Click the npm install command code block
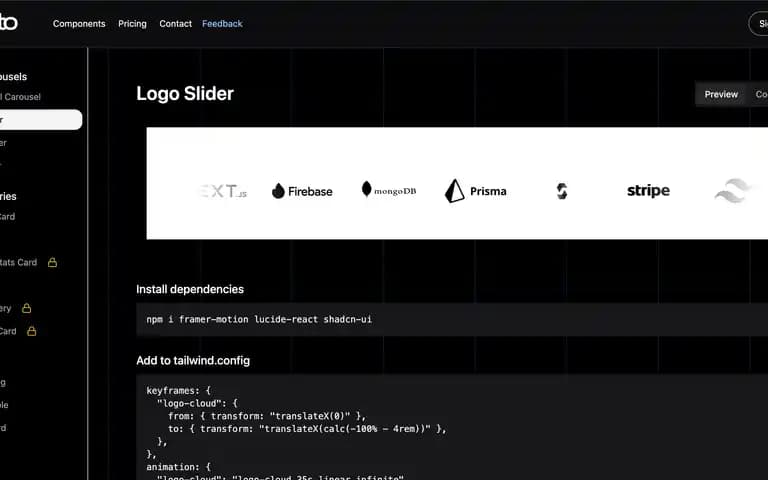Screen dimensions: 768x480 tap(452, 319)
